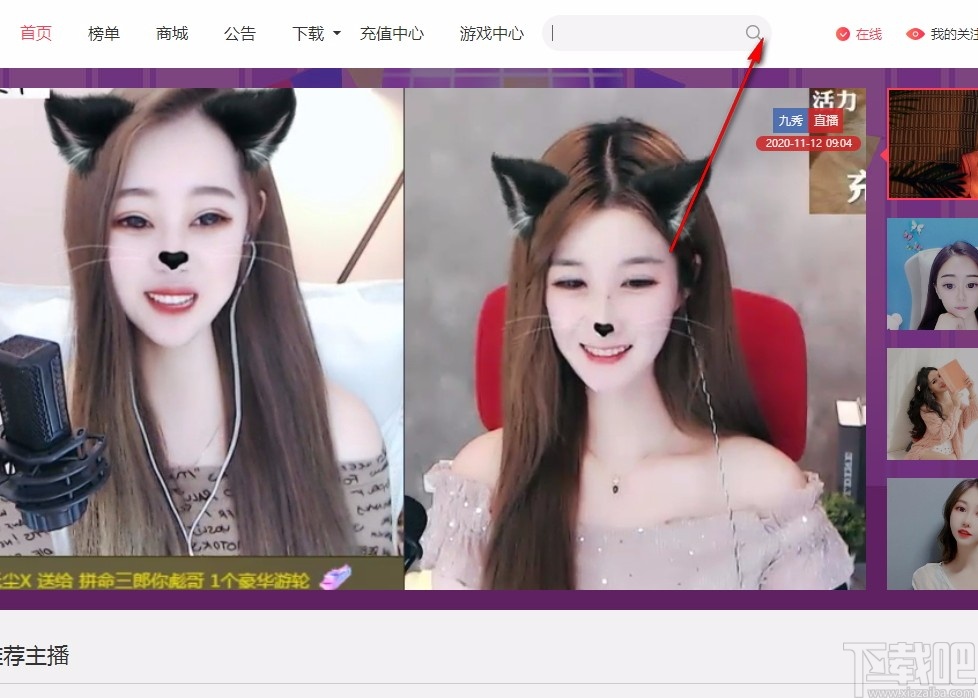
Task: Select the bottom sidebar thumbnail with gray background
Action: point(932,534)
